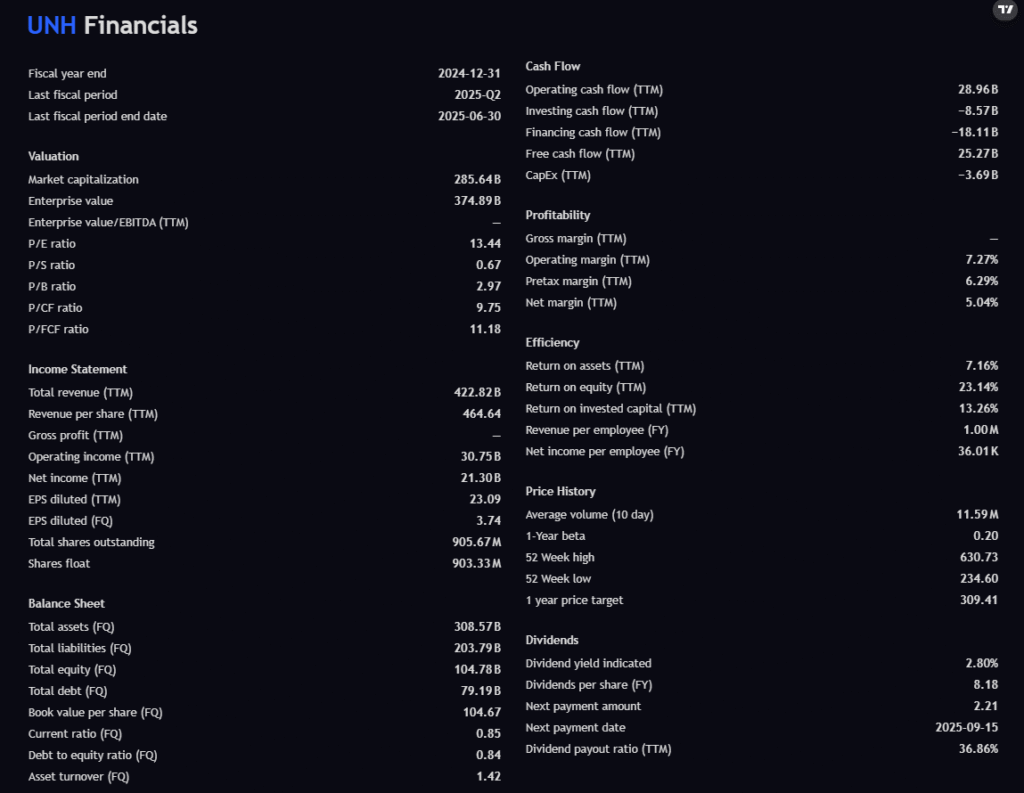This screenshot has height=793, width=1024.
Task: Click the Total revenue (TTM) value
Action: tap(477, 393)
